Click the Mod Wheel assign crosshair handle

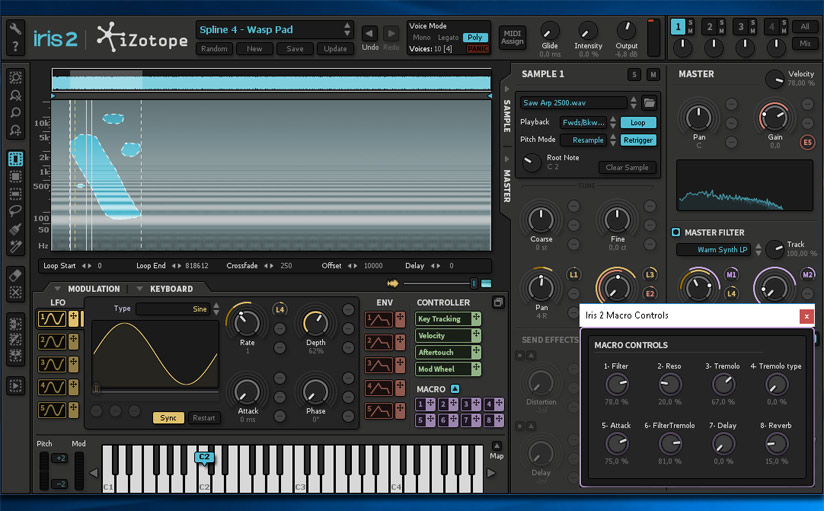click(476, 369)
